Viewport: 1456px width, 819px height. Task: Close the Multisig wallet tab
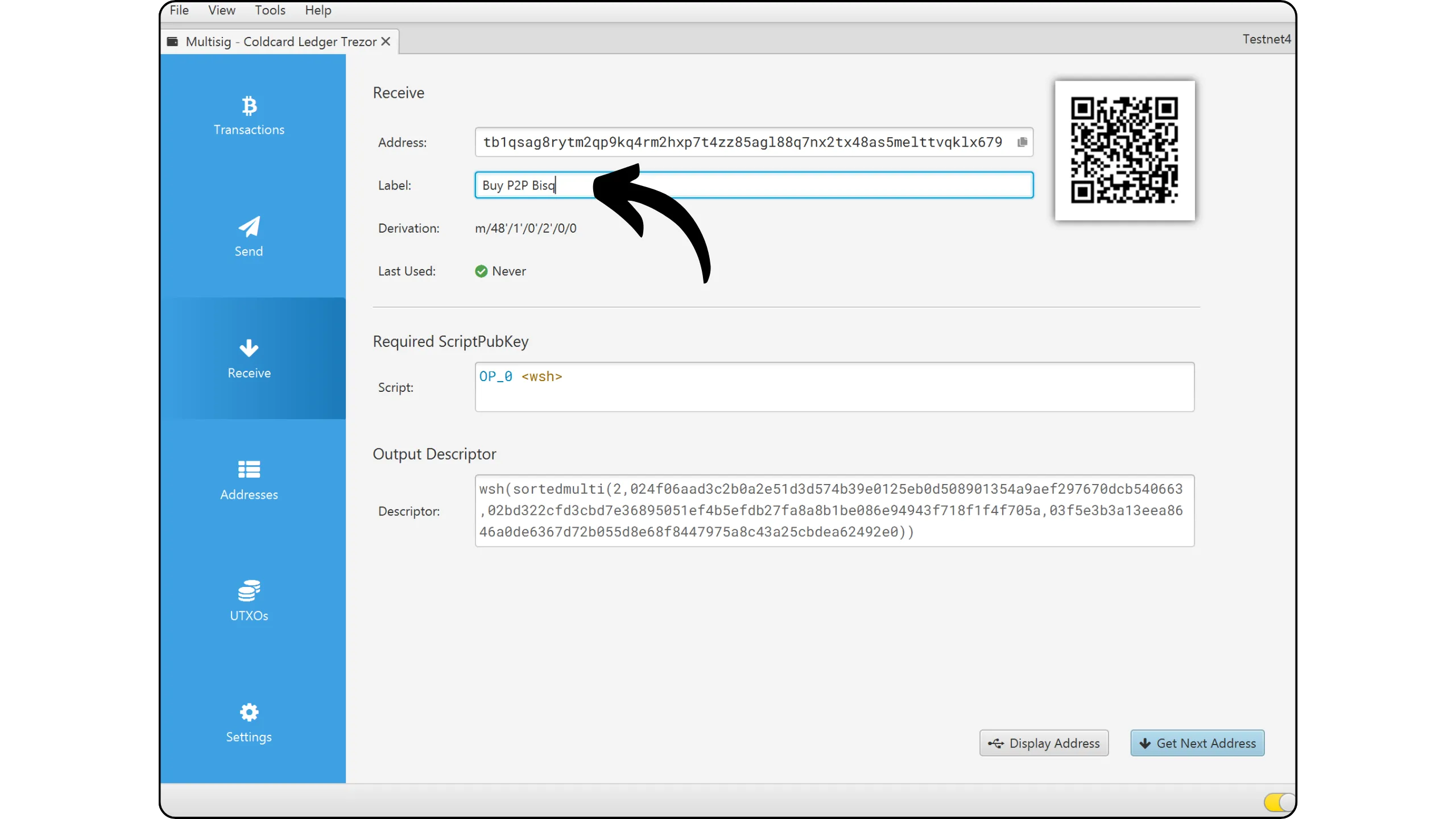pyautogui.click(x=386, y=42)
